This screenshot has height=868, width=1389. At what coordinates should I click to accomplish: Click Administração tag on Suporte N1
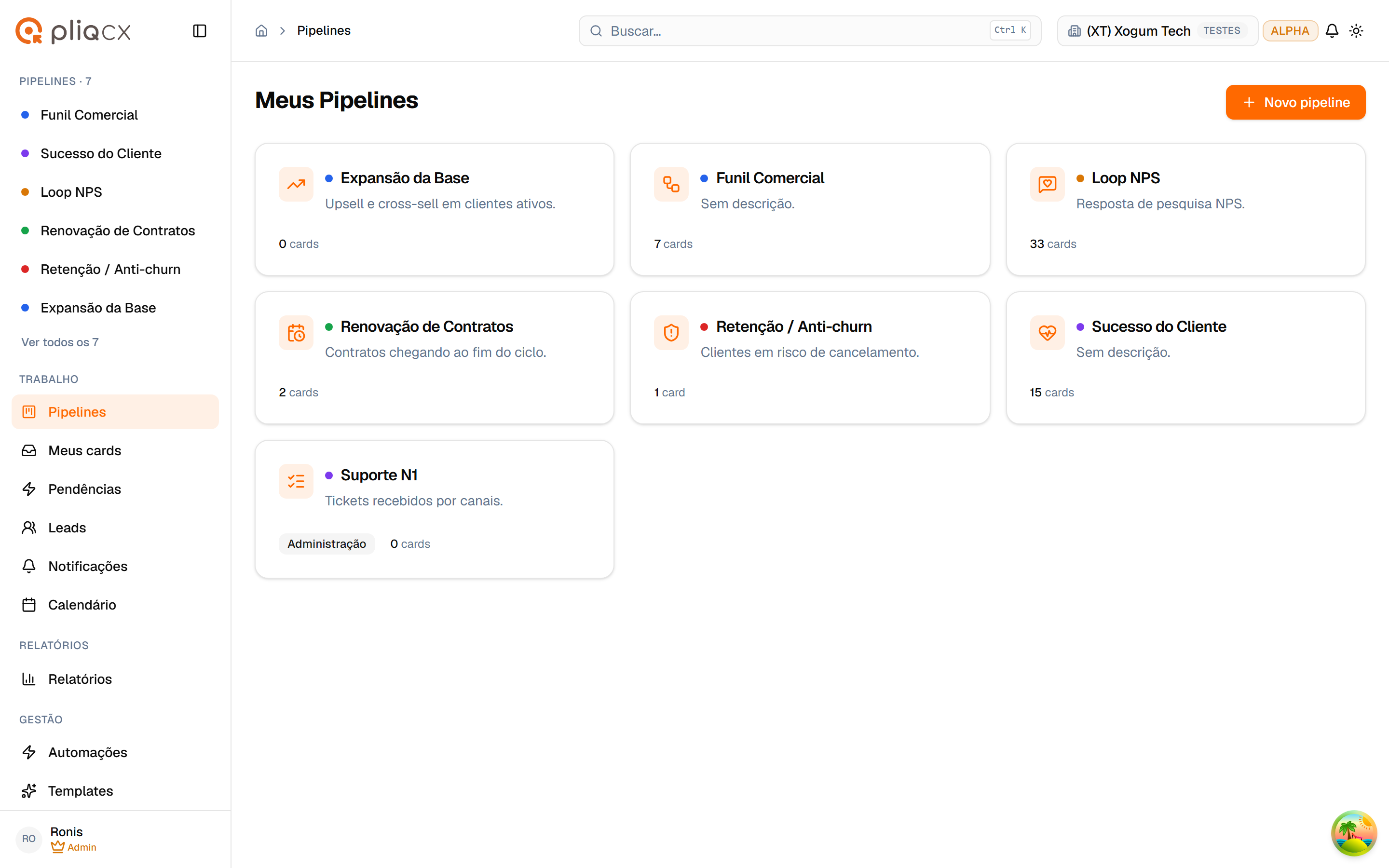point(327,543)
